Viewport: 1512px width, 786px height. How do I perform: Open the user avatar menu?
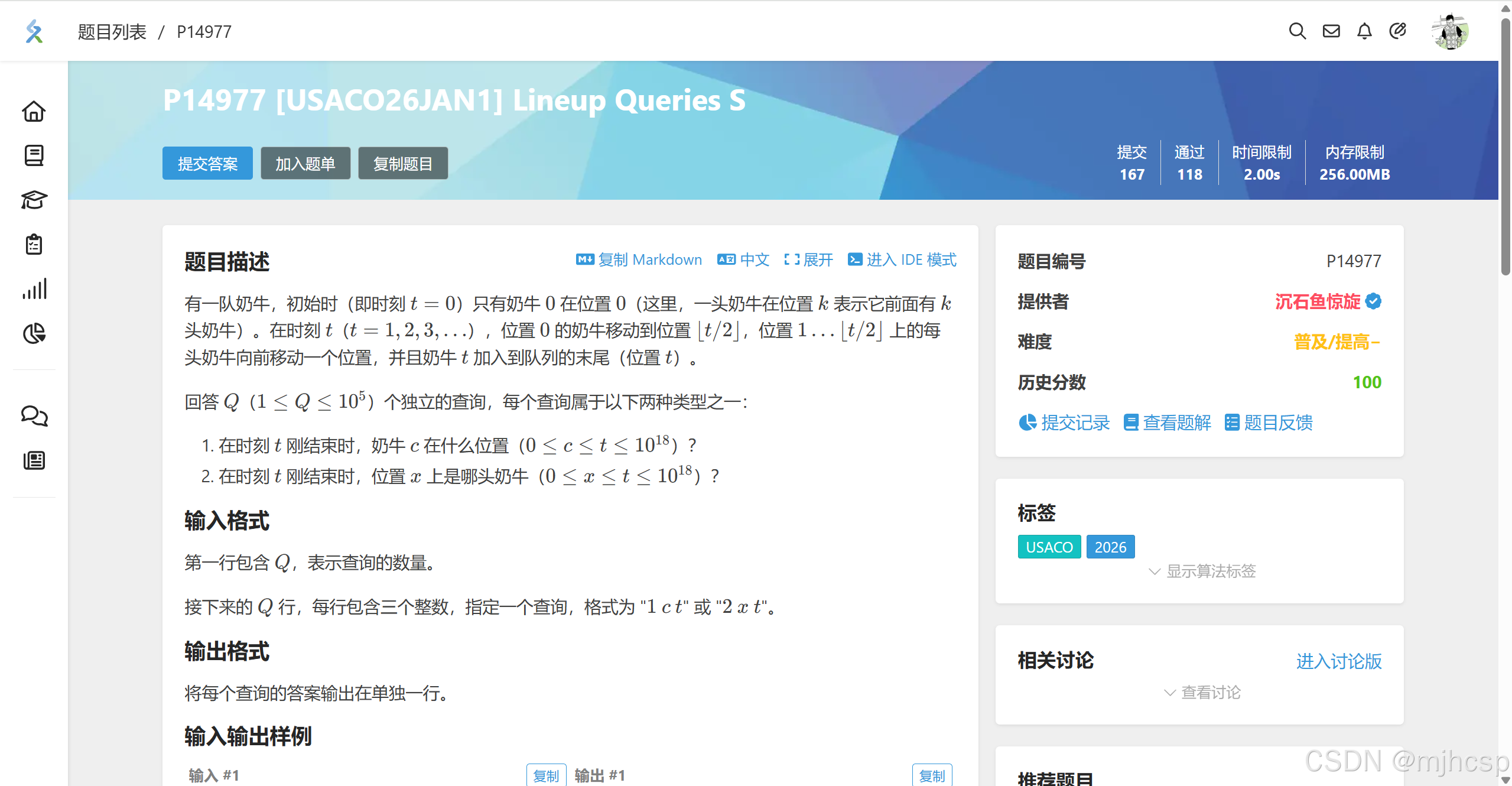pos(1449,31)
